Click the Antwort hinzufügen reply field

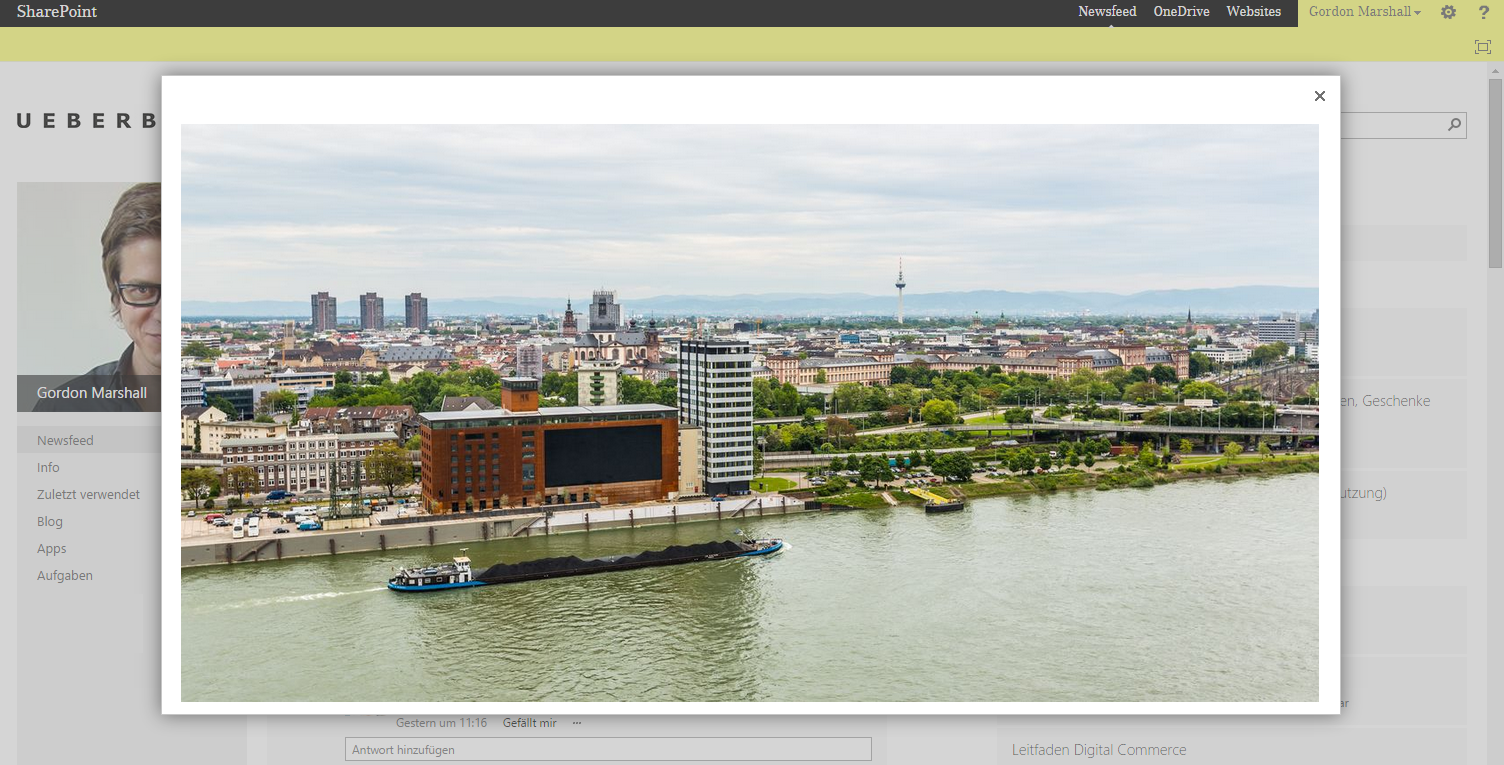click(x=607, y=749)
